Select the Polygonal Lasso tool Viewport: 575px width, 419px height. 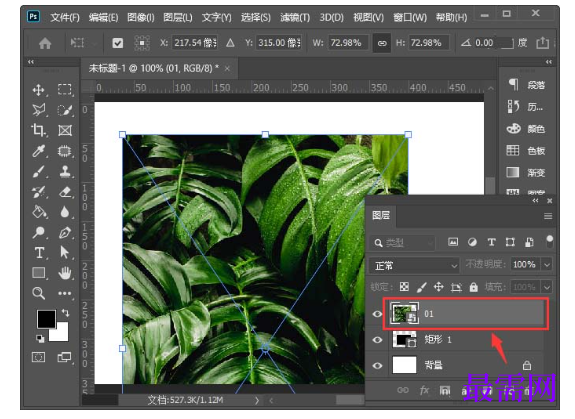(39, 110)
